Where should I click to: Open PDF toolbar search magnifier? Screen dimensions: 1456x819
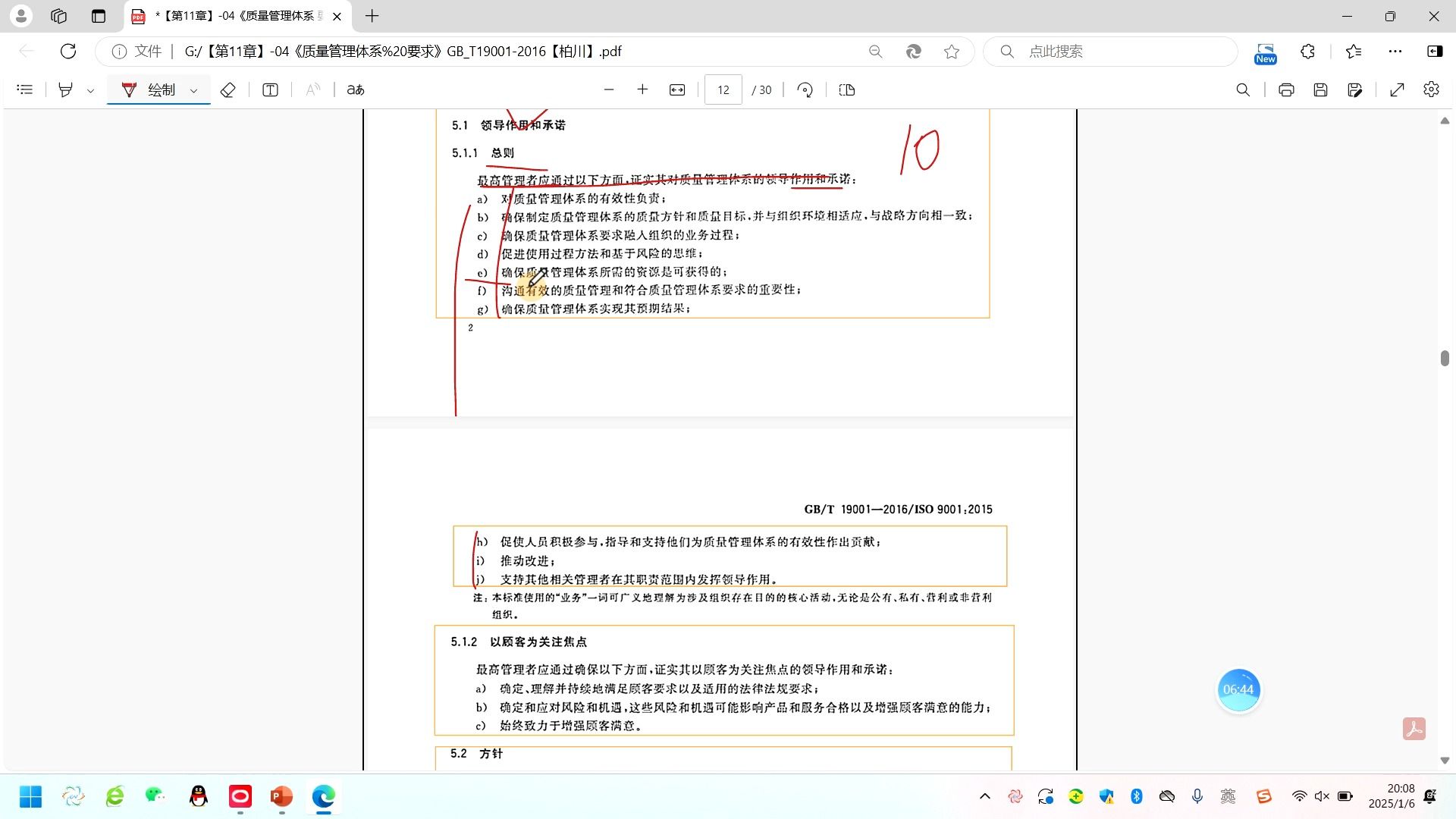pos(1243,90)
